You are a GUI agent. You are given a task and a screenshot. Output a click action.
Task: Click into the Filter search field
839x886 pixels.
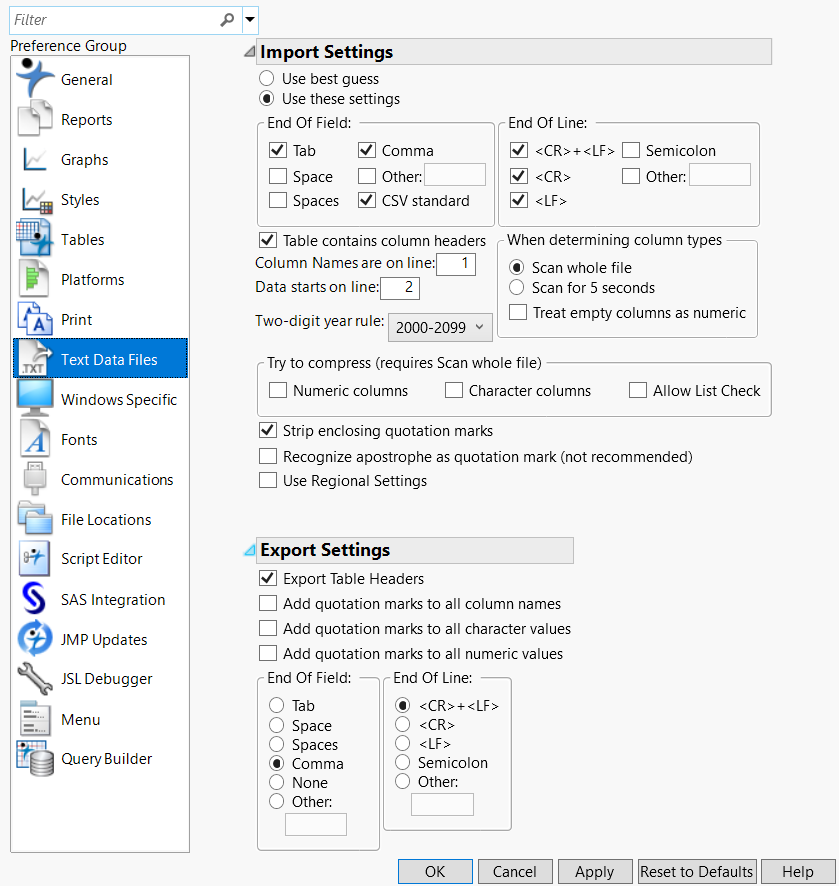(115, 20)
